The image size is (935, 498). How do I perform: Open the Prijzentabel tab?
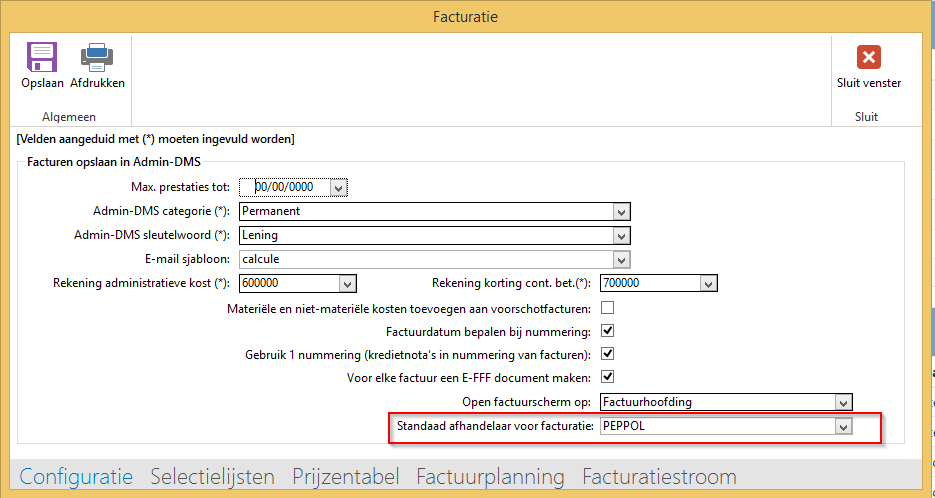coord(345,477)
